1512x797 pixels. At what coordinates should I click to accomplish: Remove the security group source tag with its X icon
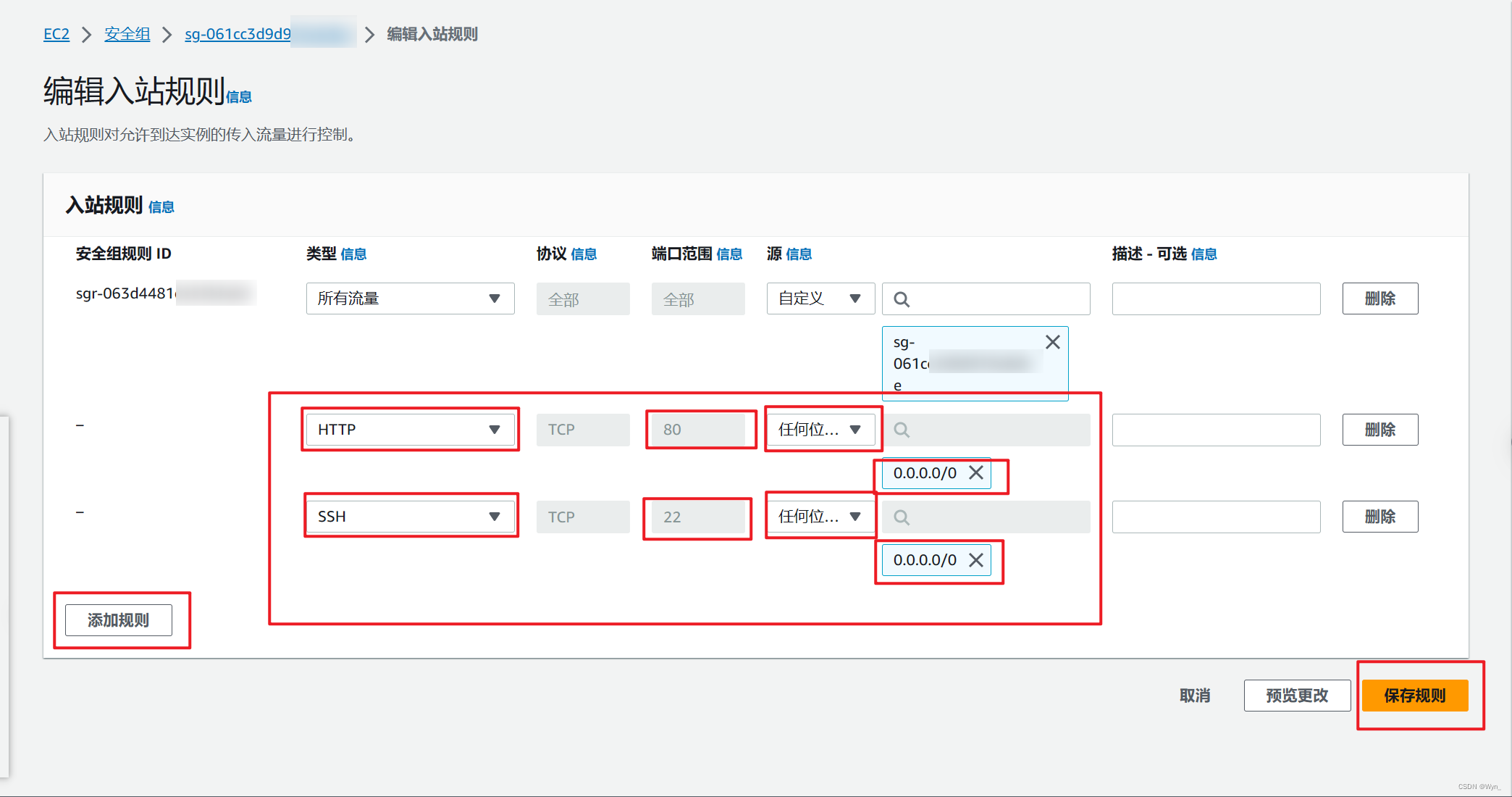coord(1052,342)
